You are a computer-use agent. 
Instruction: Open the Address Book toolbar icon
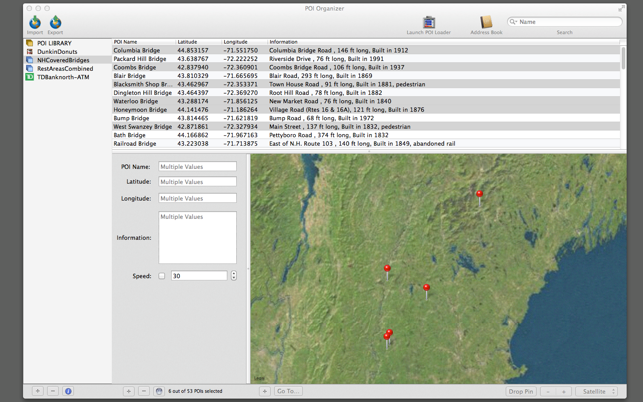[x=486, y=22]
